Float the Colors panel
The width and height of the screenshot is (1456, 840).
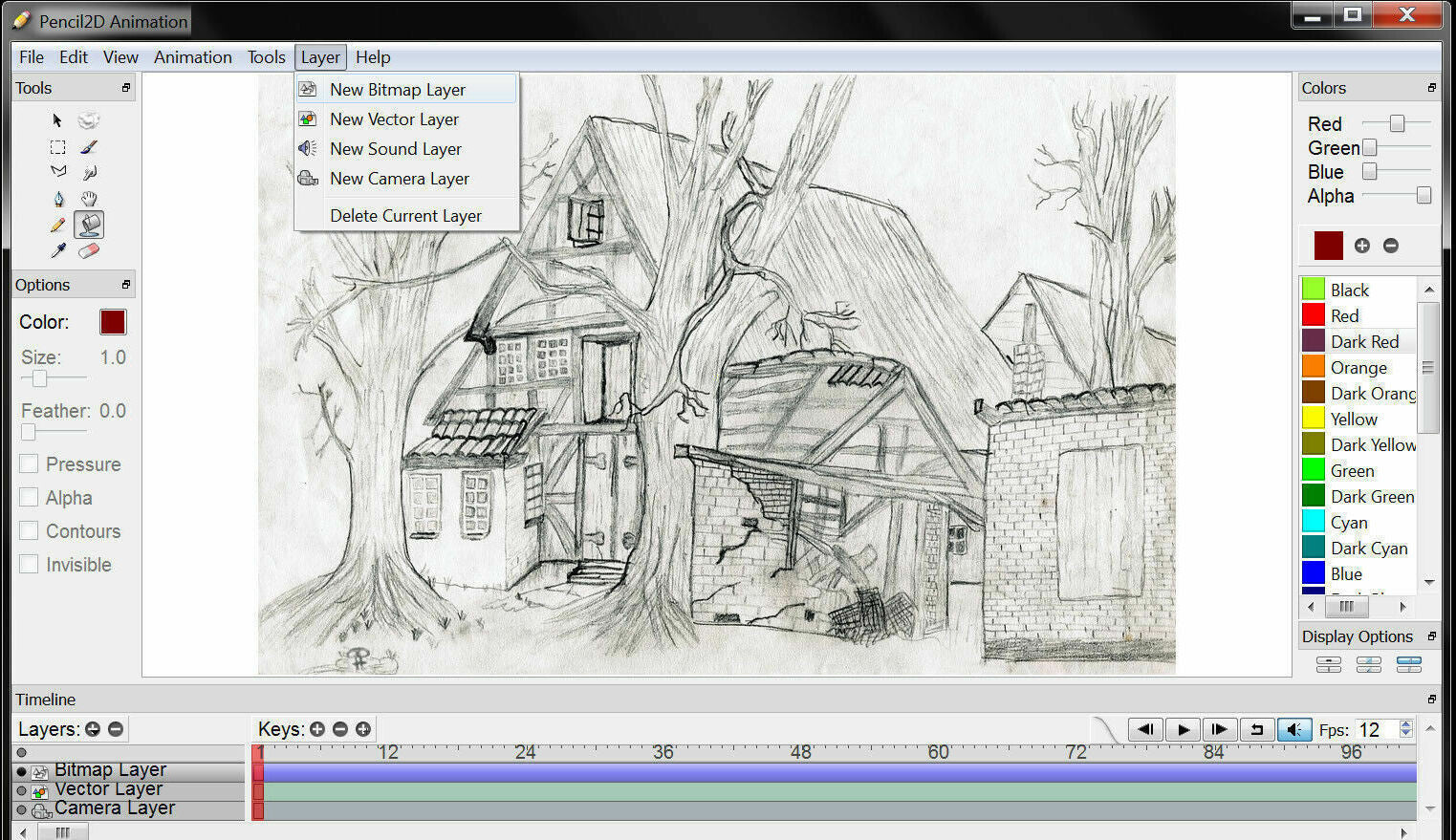point(1431,88)
